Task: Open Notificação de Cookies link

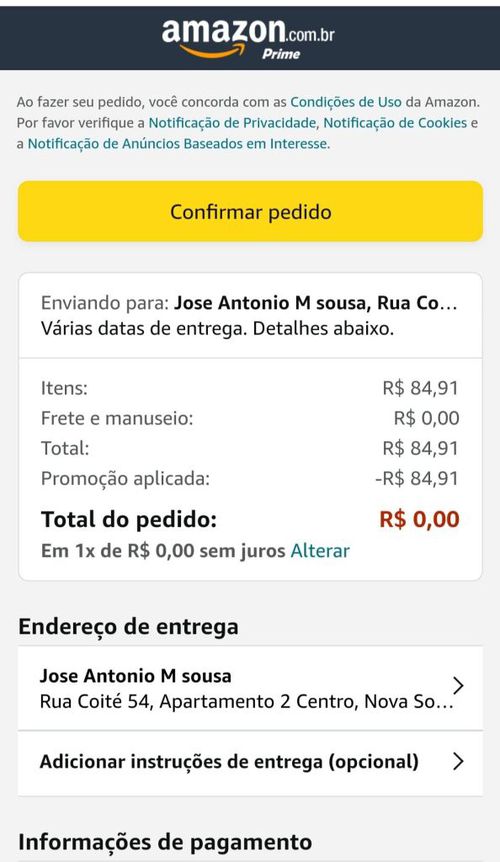Action: pyautogui.click(x=395, y=123)
